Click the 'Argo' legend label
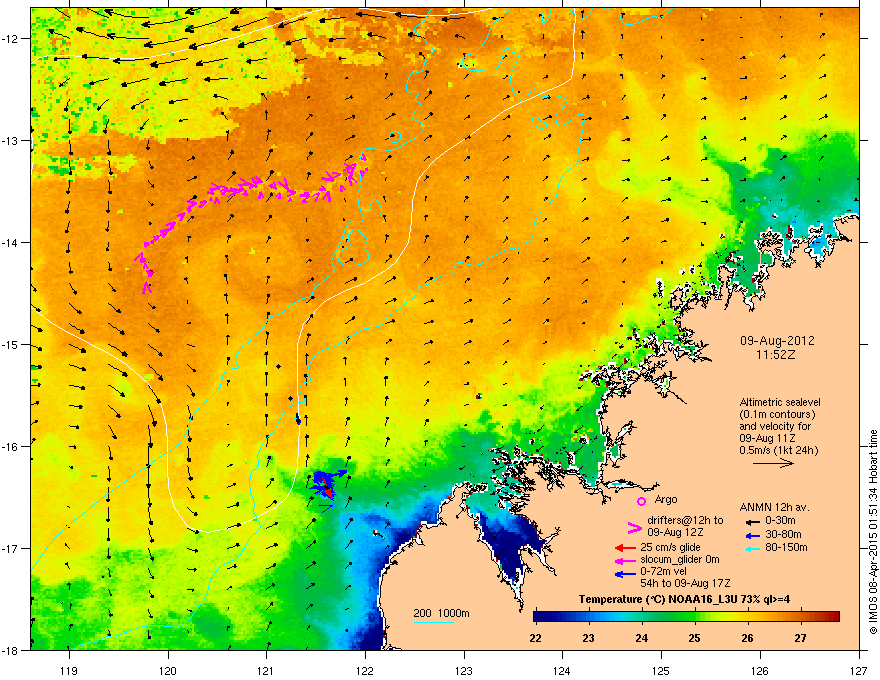 point(666,499)
